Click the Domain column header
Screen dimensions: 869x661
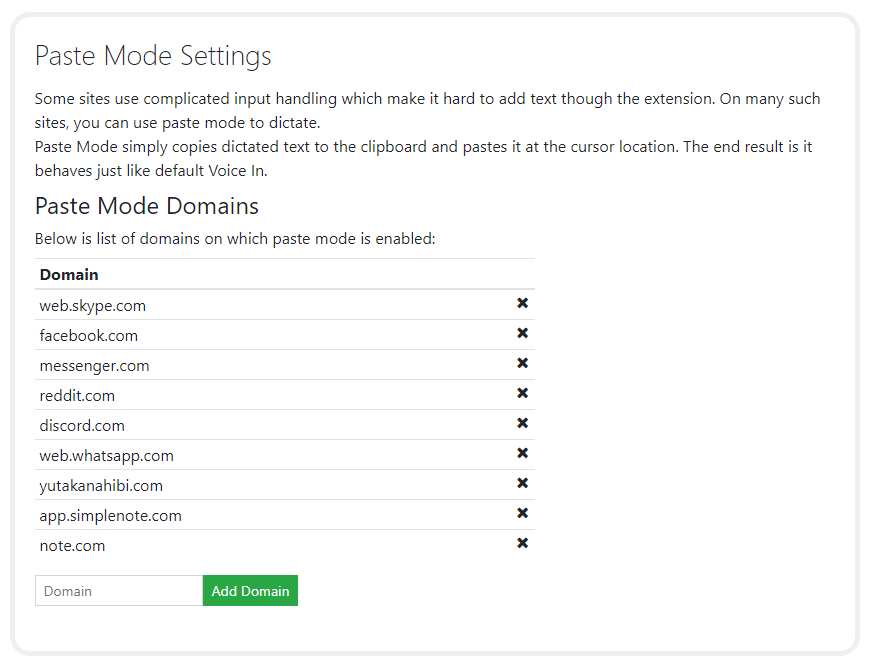pyautogui.click(x=69, y=275)
